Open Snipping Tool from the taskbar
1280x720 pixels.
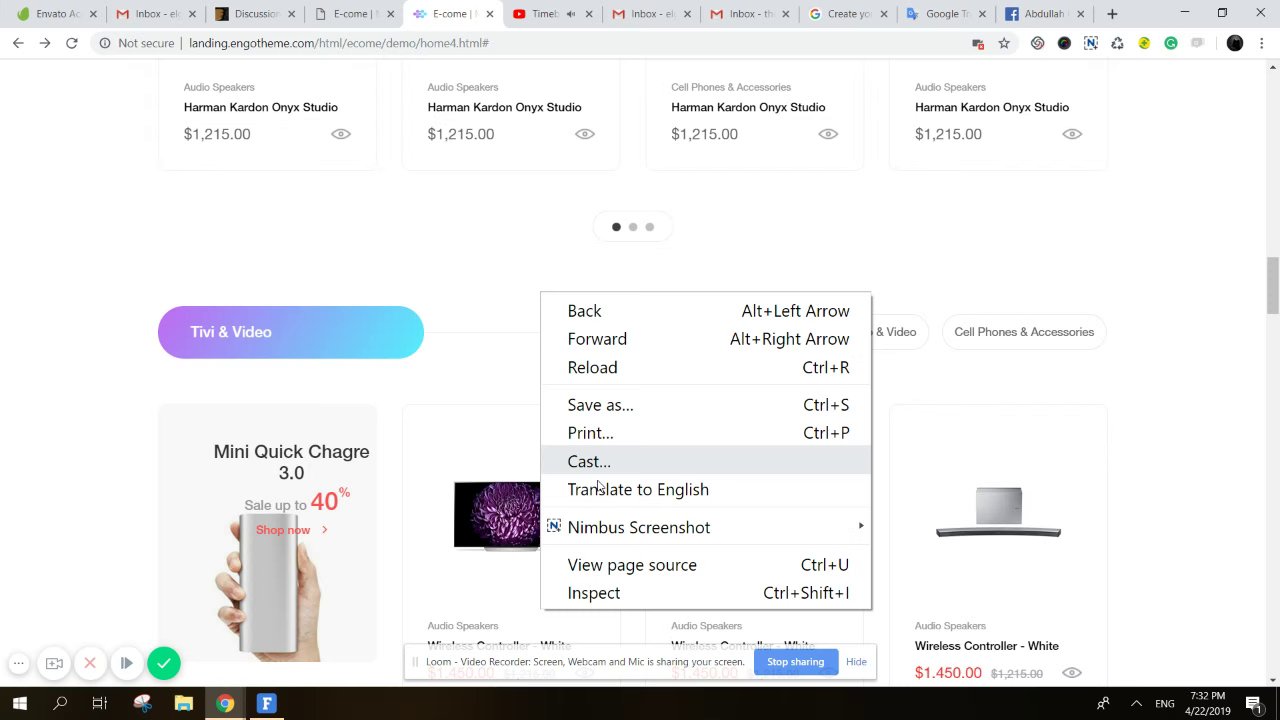142,704
